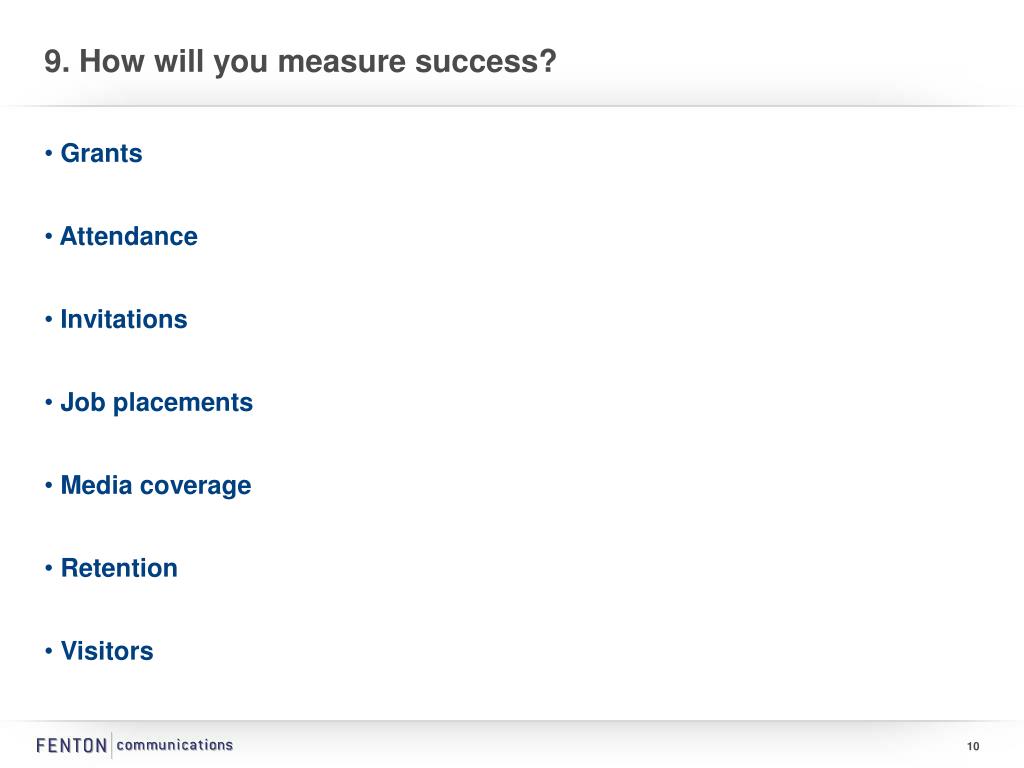Viewport: 1024px width, 768px height.
Task: Click the Invitations bullet text
Action: tap(124, 319)
